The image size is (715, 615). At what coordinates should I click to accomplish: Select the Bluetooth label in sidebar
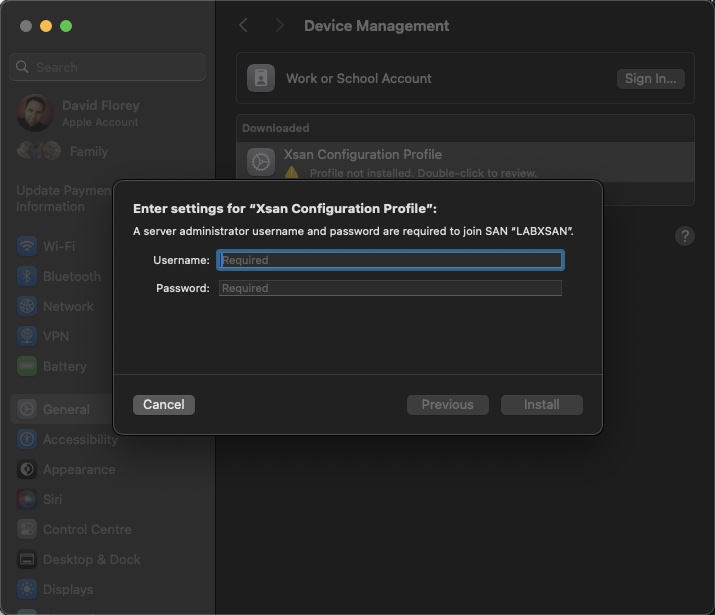72,276
